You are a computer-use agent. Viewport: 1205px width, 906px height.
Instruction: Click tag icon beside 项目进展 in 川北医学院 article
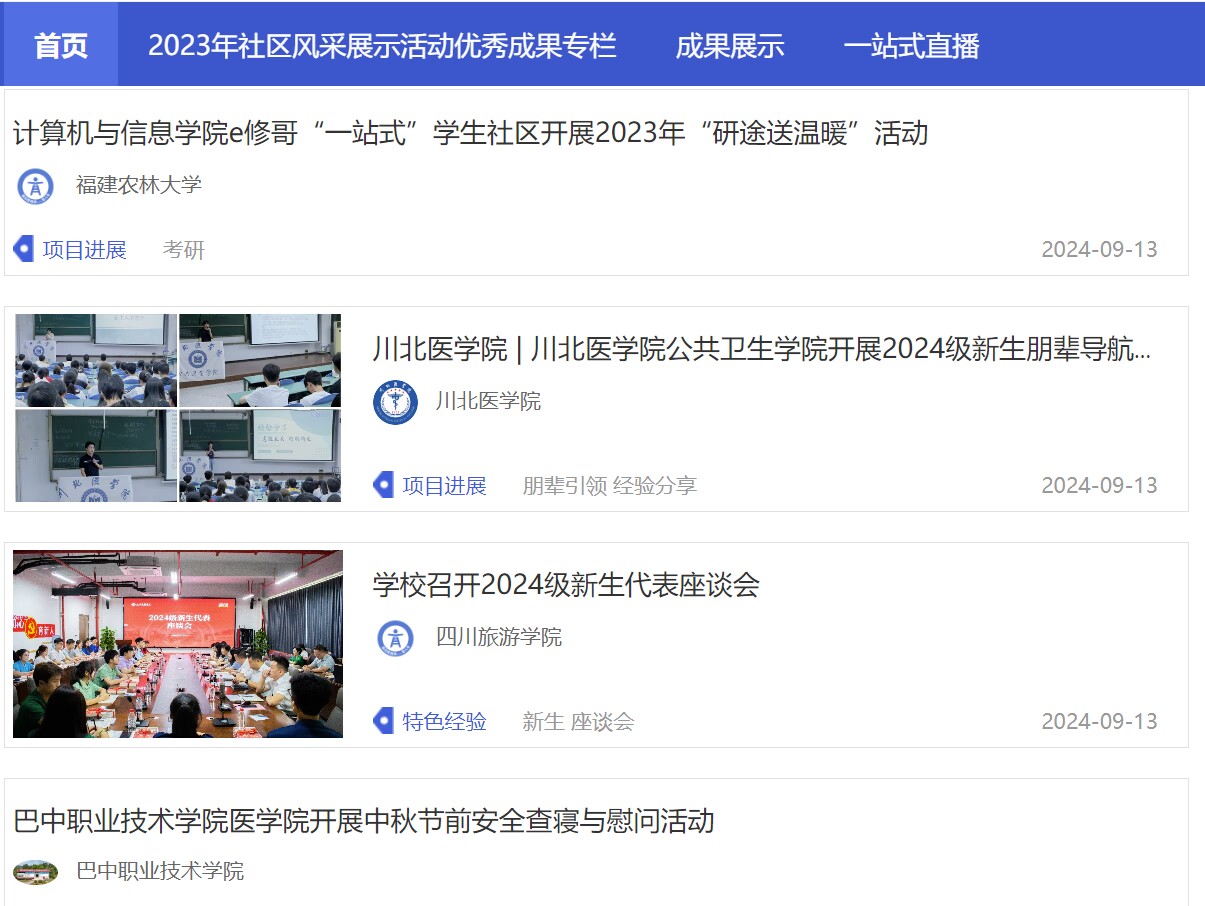pyautogui.click(x=383, y=485)
